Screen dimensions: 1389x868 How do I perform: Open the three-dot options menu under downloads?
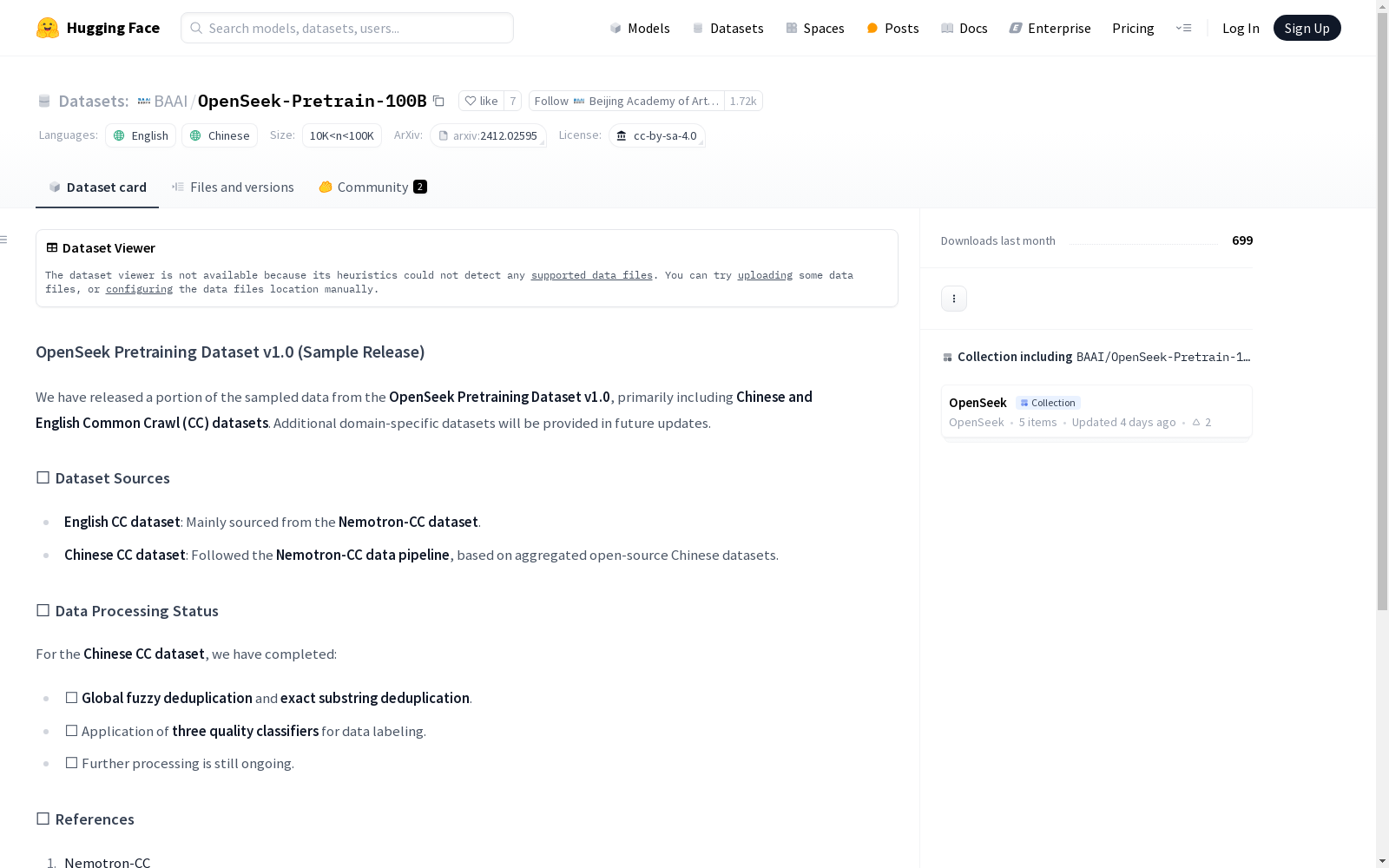[954, 299]
